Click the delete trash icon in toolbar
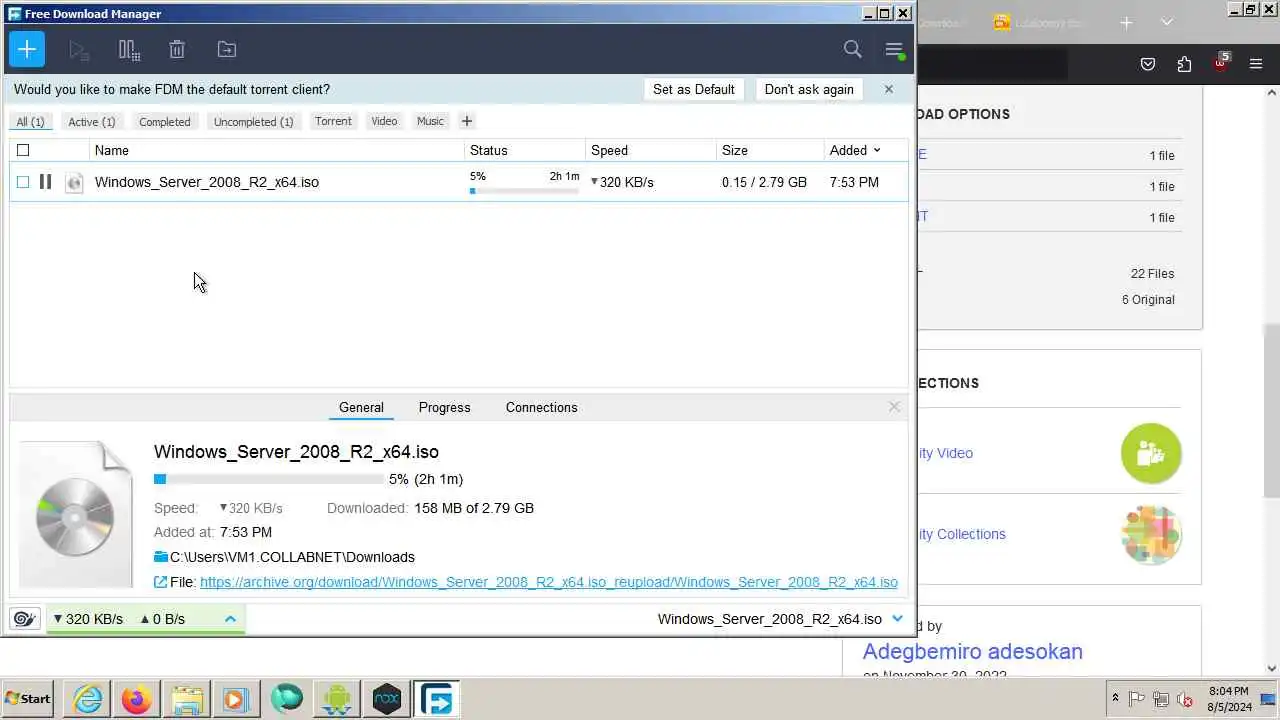This screenshot has width=1280, height=720. click(x=177, y=49)
